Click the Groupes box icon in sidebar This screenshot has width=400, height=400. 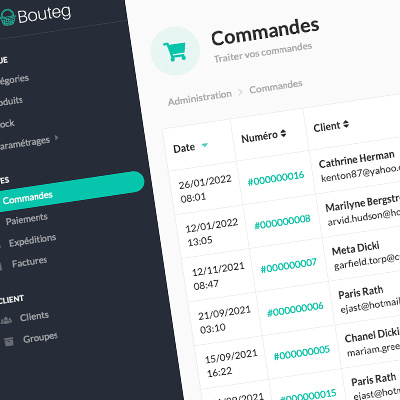[x=9, y=341]
